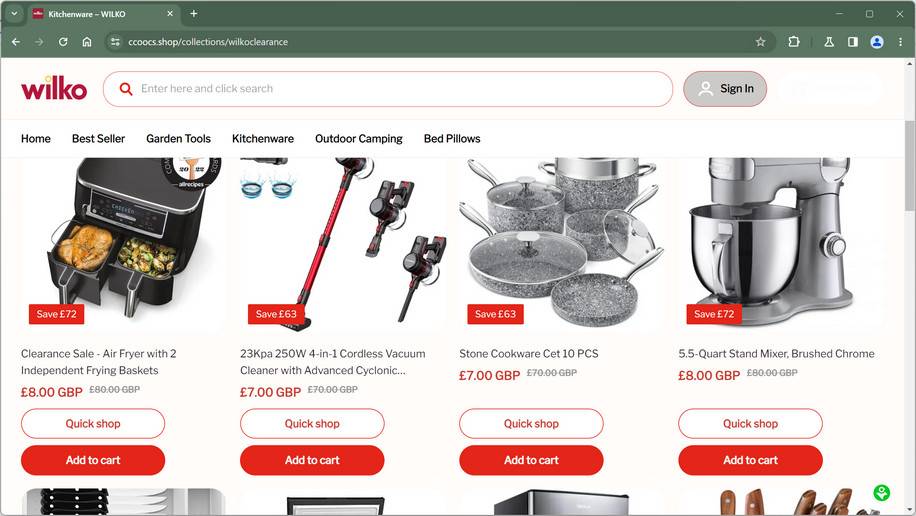Go to the browser home page icon
The image size is (916, 516).
click(86, 42)
